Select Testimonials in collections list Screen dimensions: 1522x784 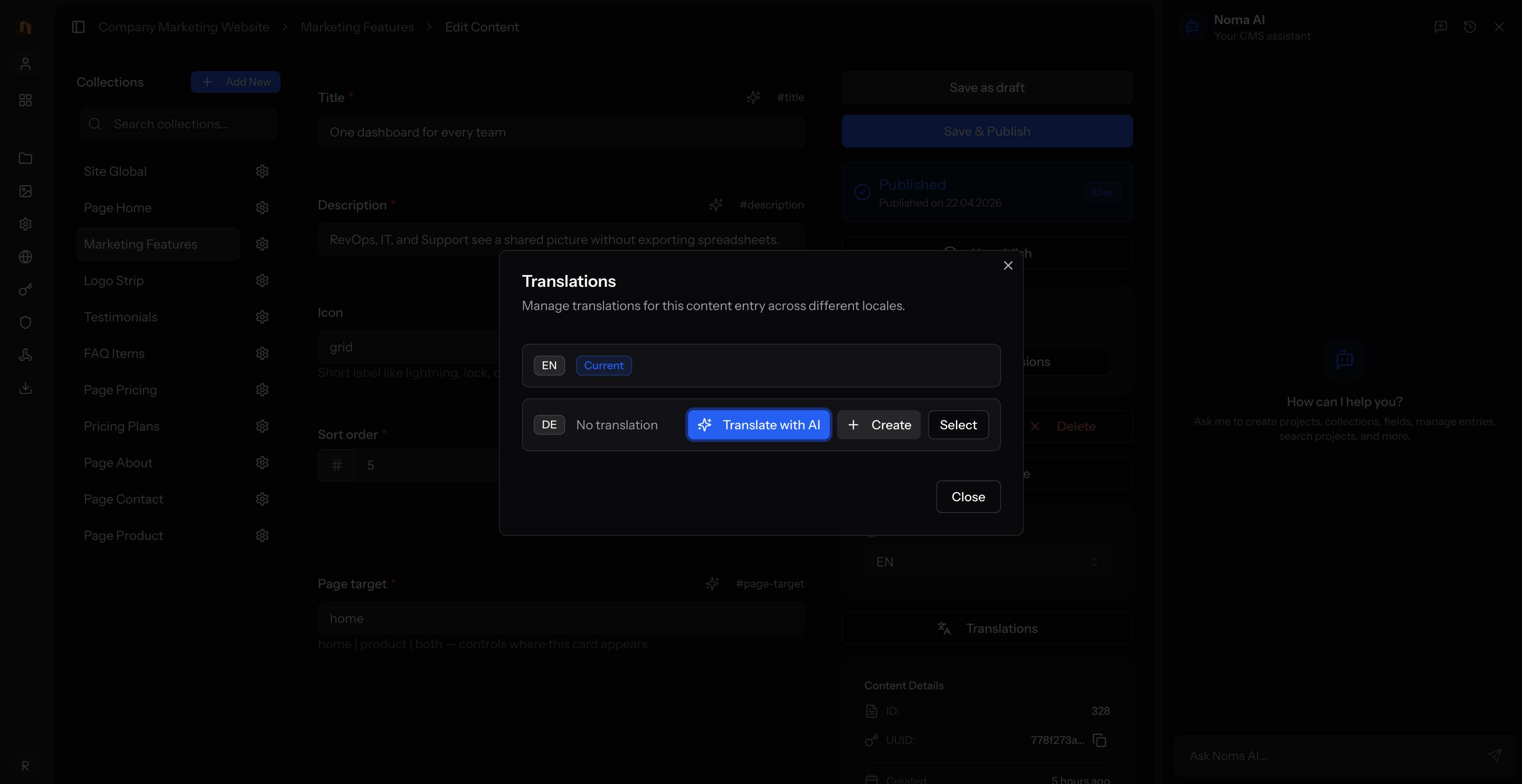121,317
